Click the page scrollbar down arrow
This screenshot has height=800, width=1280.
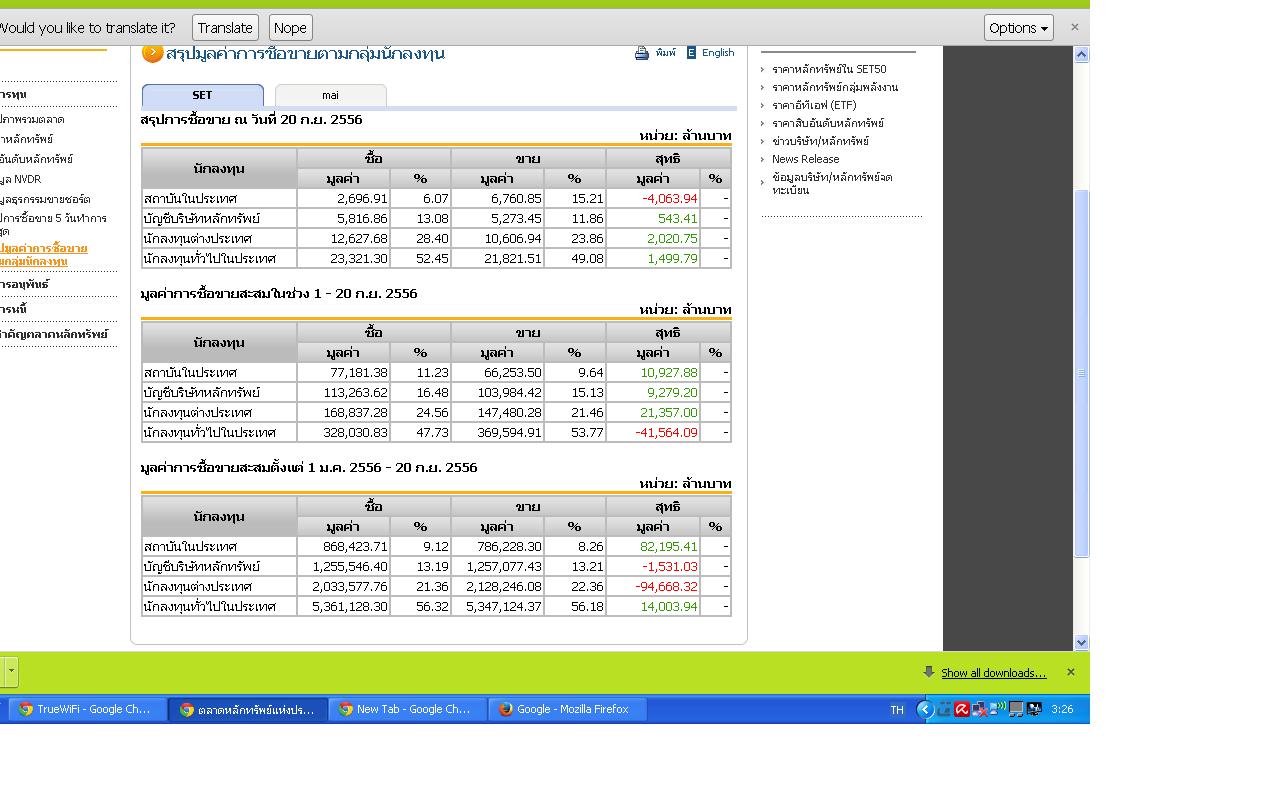point(1081,642)
